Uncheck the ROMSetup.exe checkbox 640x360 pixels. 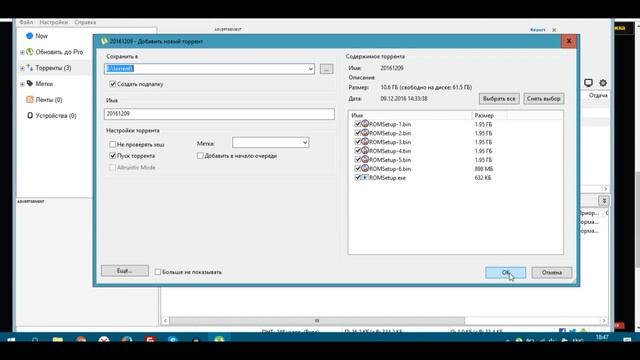pyautogui.click(x=358, y=177)
